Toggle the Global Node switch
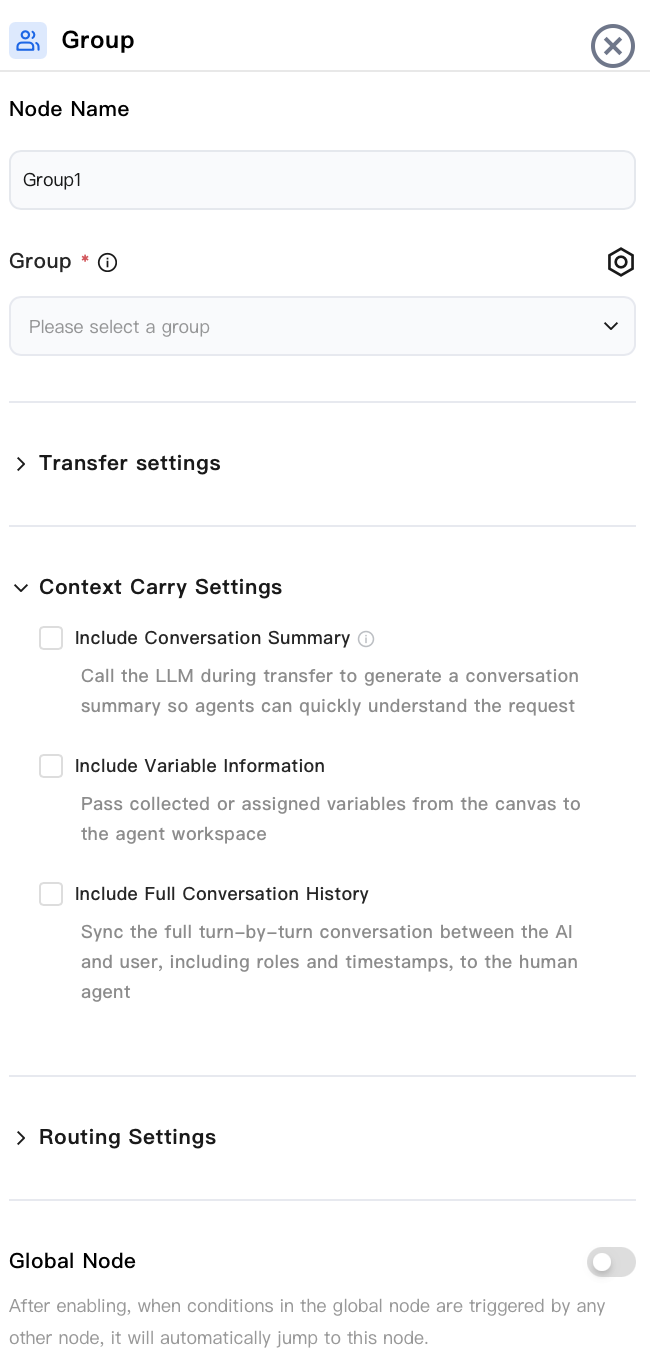650x1348 pixels. coord(611,1262)
